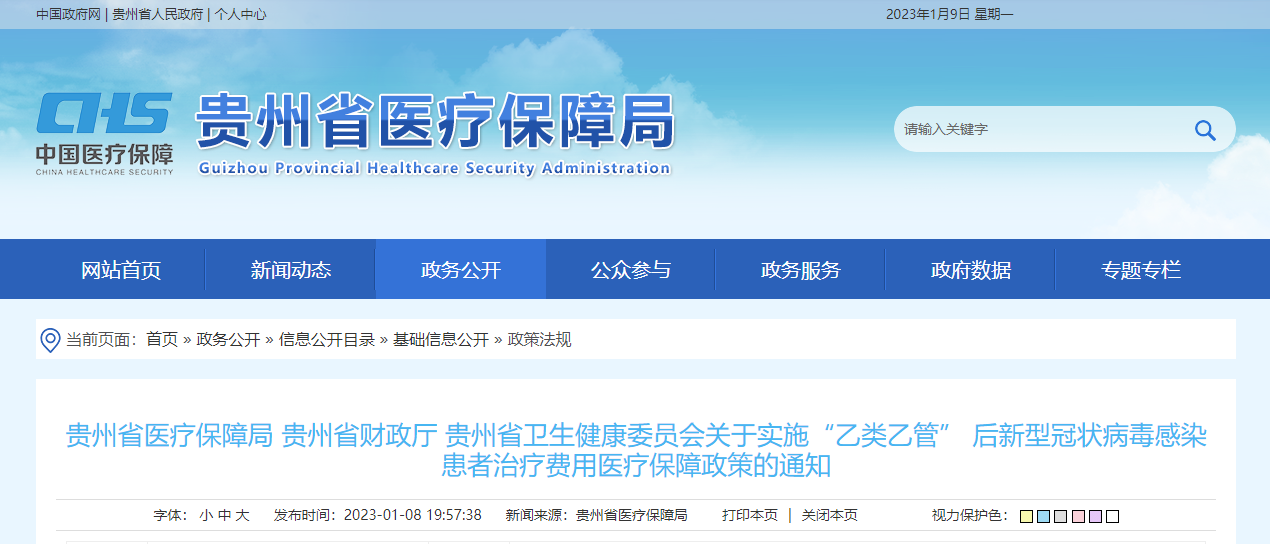Select the gray eye-protection color swatch
1270x544 pixels.
click(x=1060, y=516)
